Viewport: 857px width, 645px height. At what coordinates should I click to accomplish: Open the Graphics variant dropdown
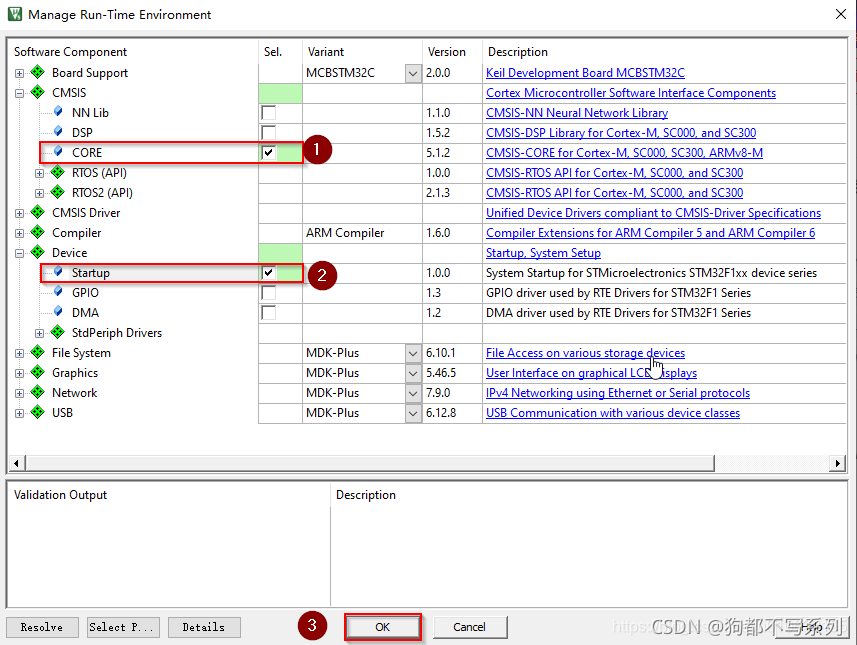[x=413, y=373]
